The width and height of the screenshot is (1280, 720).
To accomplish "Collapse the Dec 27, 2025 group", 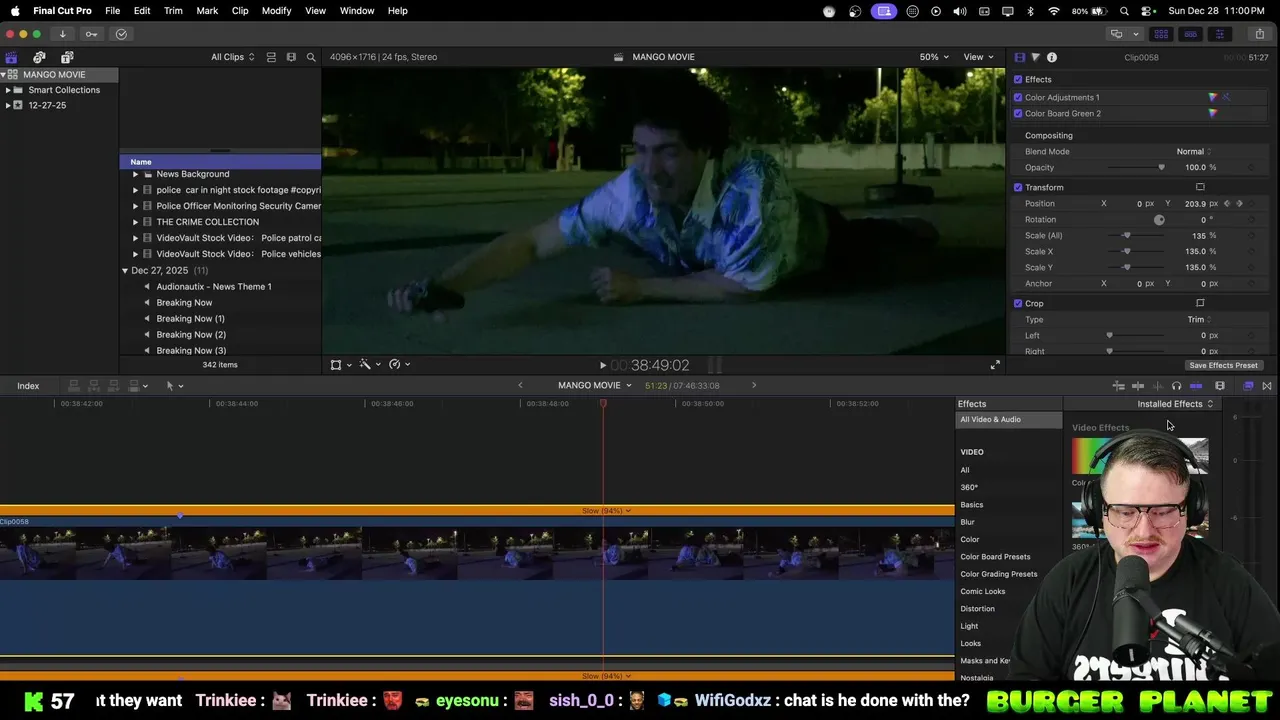I will [x=125, y=271].
